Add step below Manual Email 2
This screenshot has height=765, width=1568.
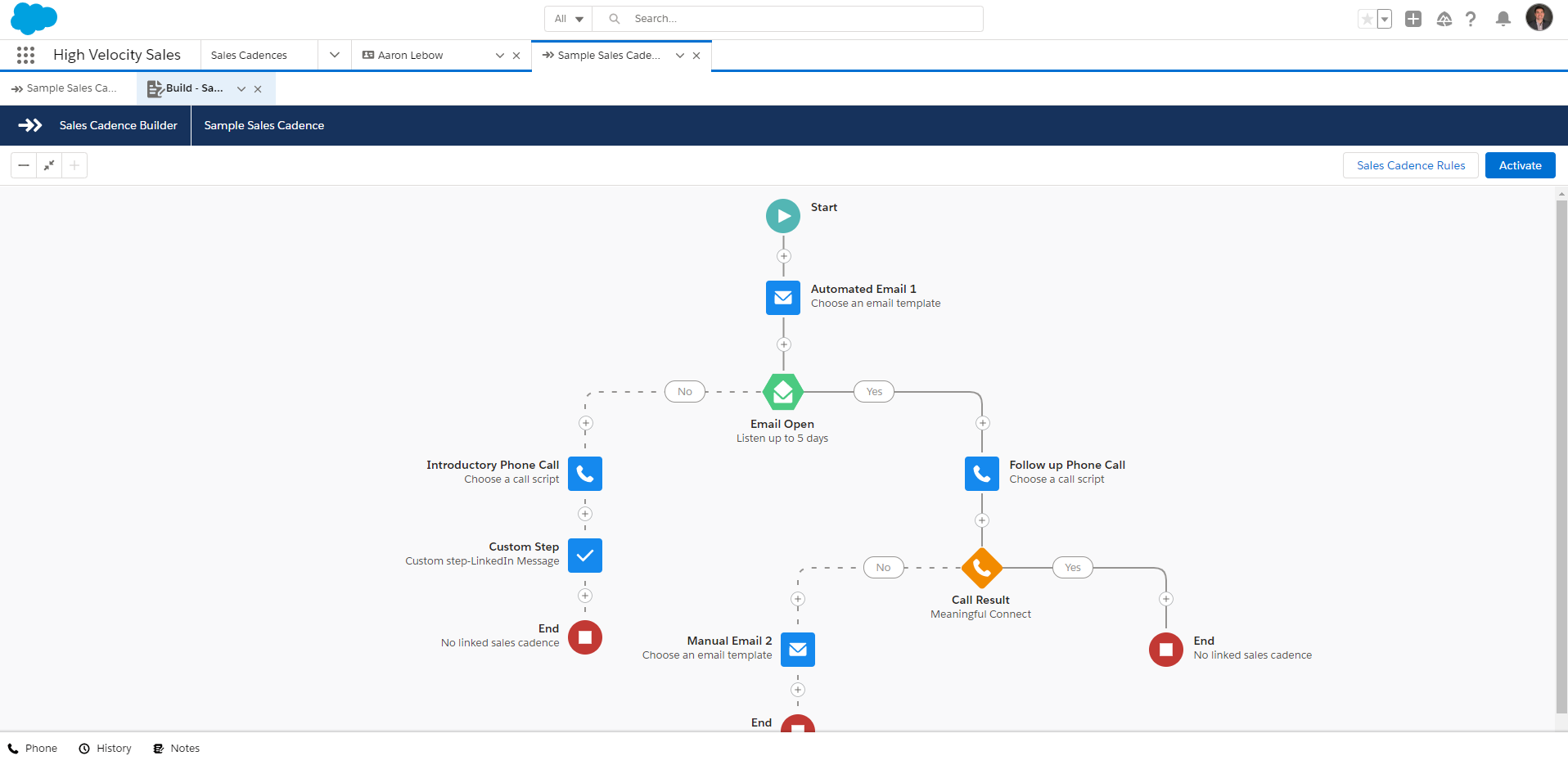tap(798, 690)
